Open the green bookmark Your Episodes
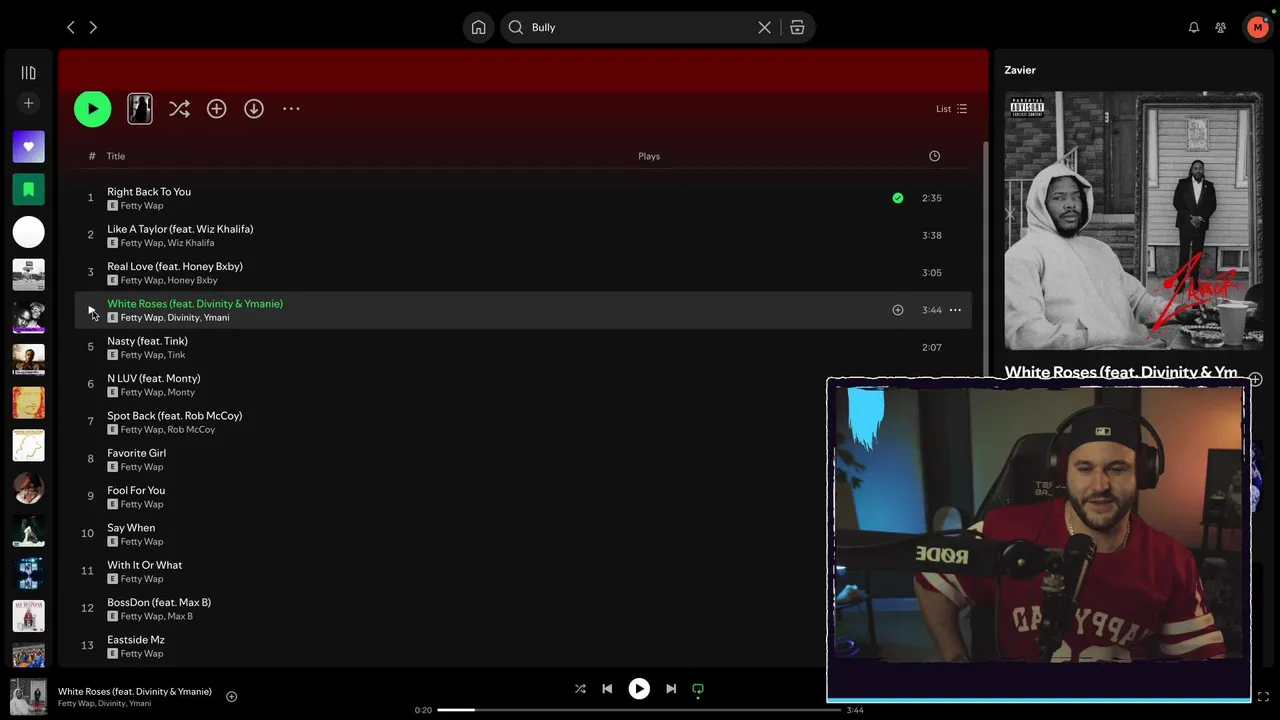Viewport: 1280px width, 720px height. click(x=28, y=189)
